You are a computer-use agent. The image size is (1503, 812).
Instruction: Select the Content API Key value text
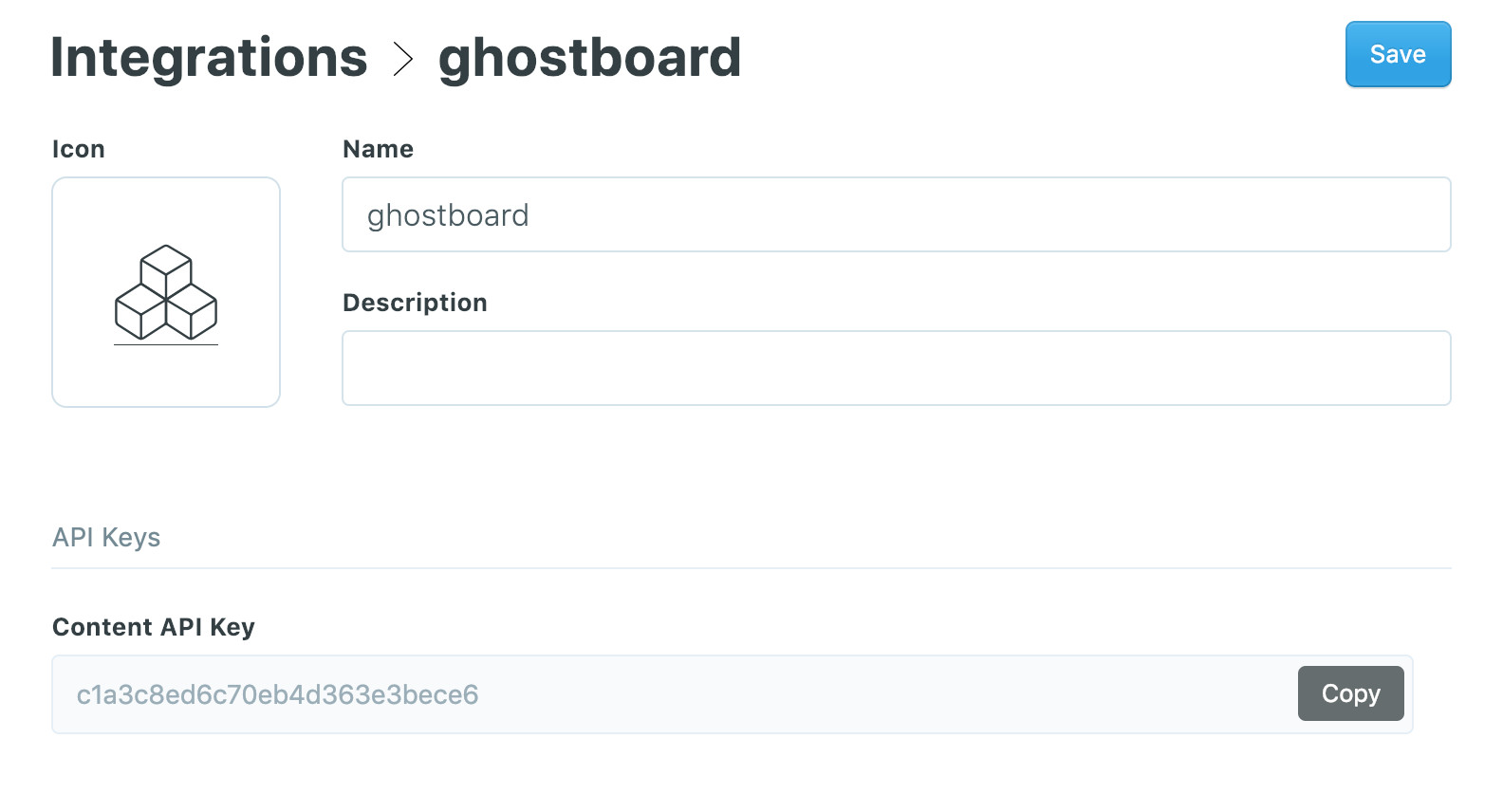[277, 694]
